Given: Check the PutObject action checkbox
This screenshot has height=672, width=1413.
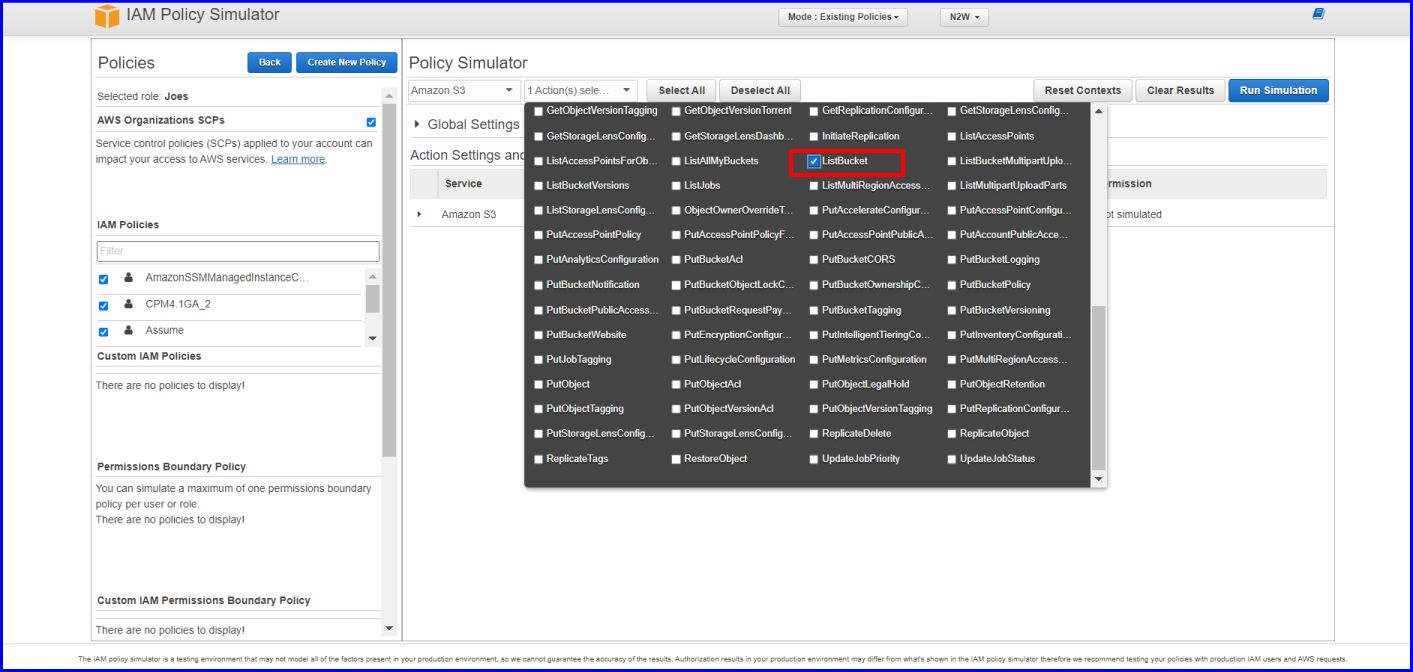Looking at the screenshot, I should pos(539,385).
